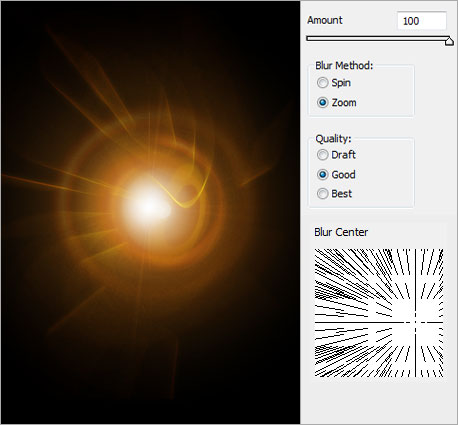Click the crosshair intersection in Blur Center
This screenshot has height=425, width=458.
(x=416, y=322)
